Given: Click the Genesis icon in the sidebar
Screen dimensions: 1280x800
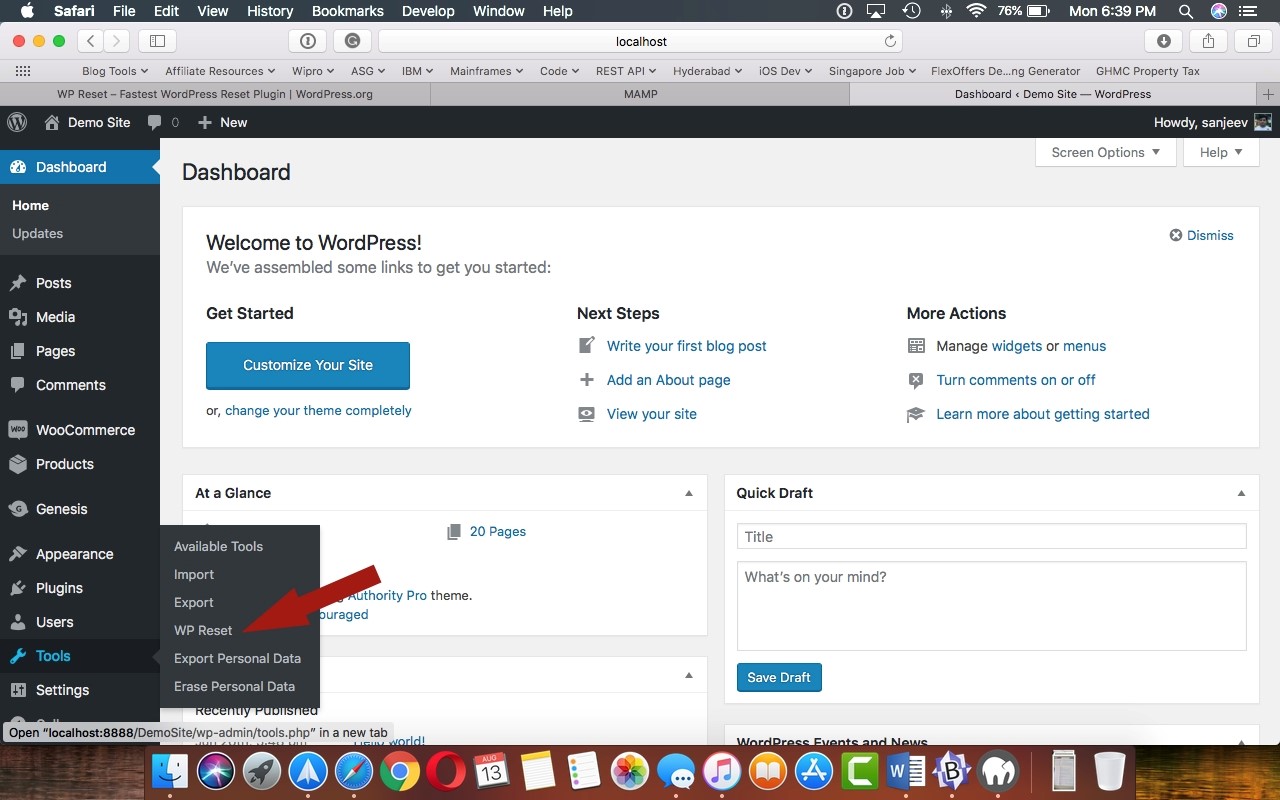Looking at the screenshot, I should [22, 509].
